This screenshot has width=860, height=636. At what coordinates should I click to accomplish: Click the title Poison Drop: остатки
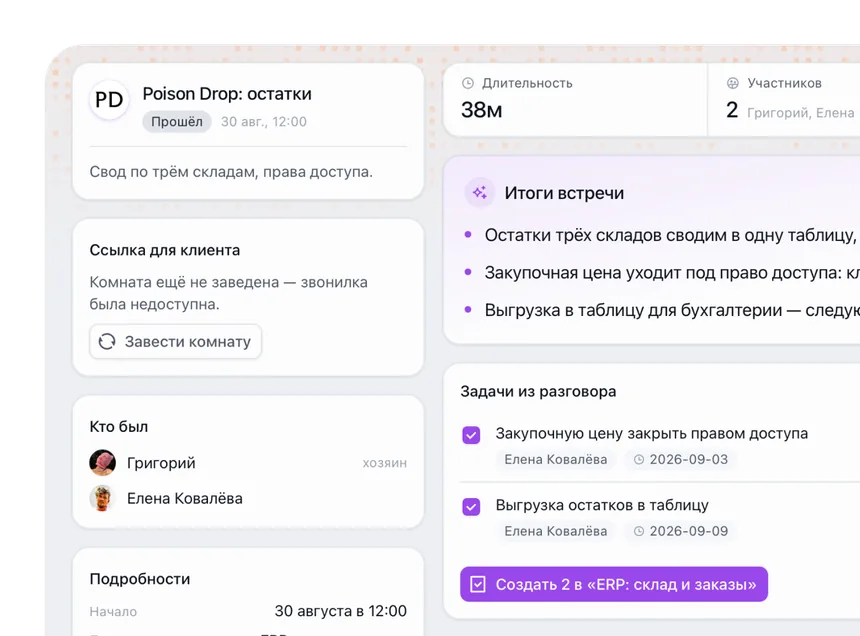tap(227, 94)
